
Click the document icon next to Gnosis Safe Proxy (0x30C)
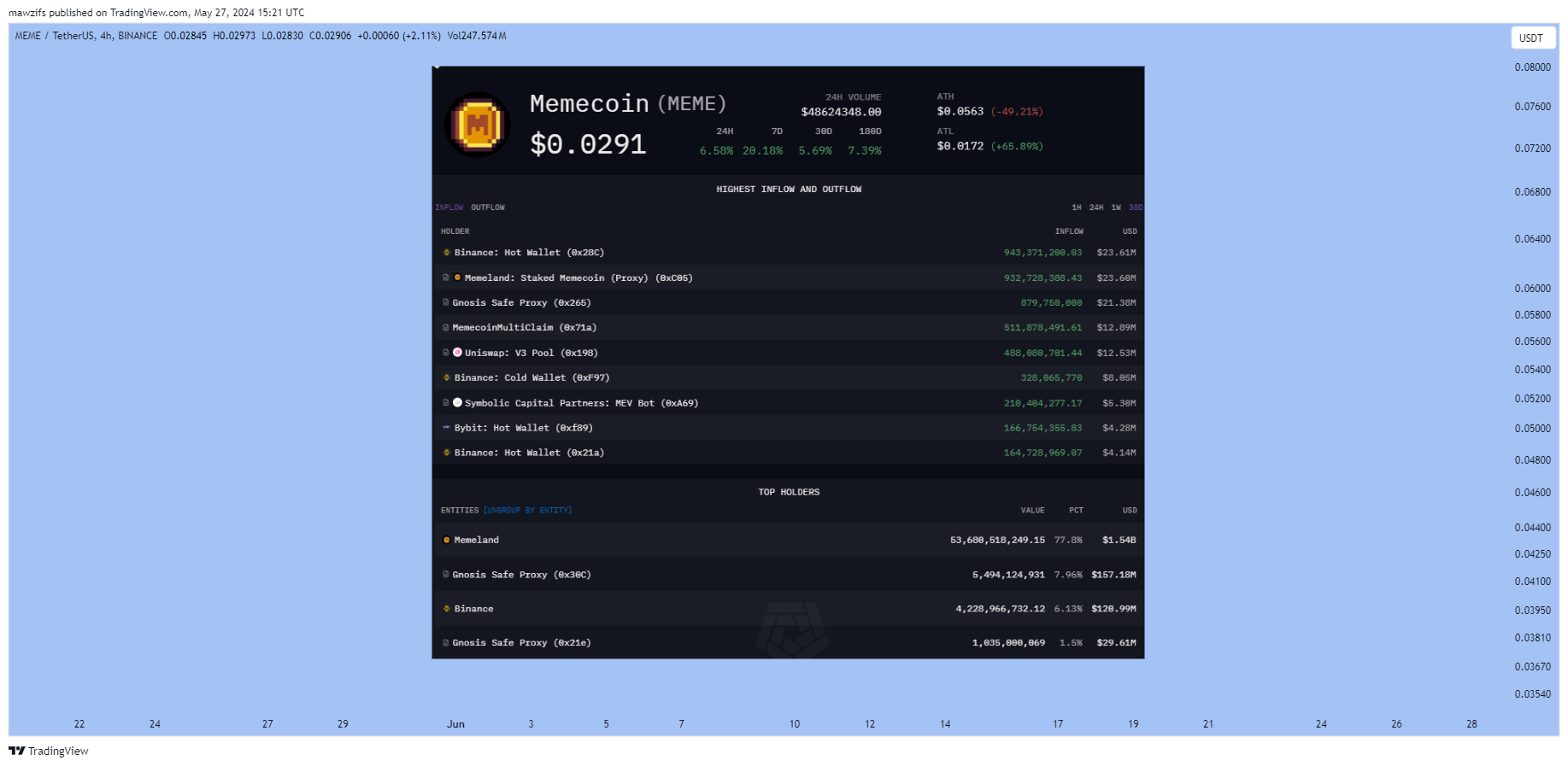click(446, 574)
